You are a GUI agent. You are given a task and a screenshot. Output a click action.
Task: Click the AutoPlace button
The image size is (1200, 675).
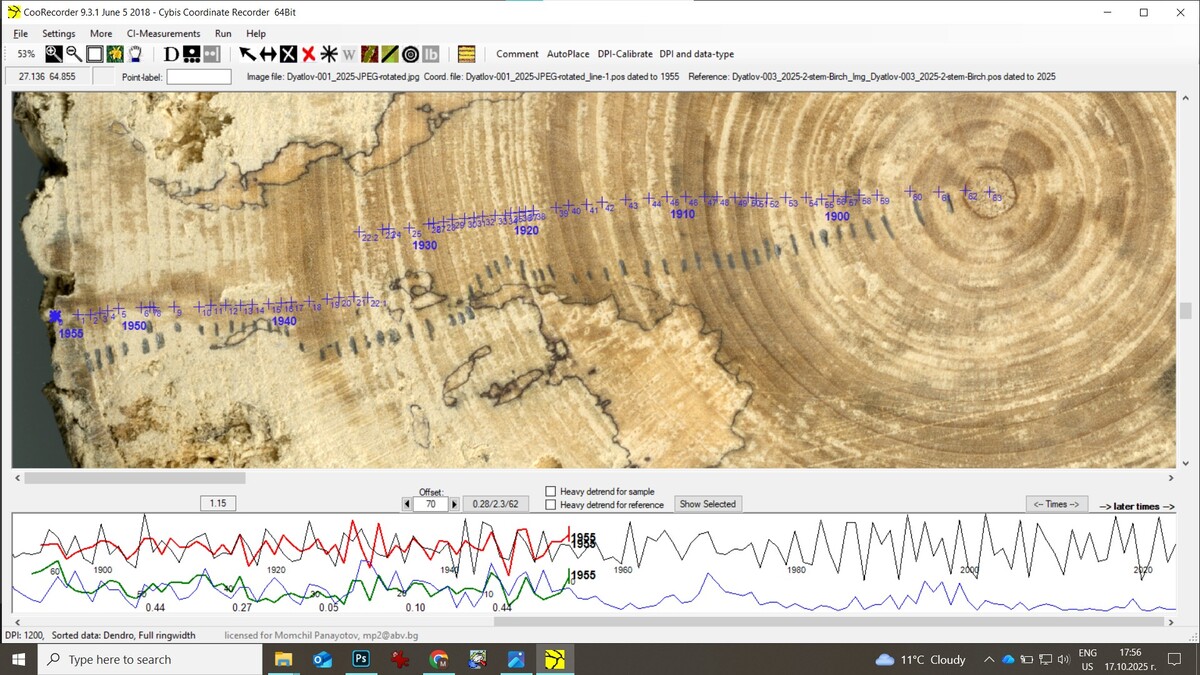570,54
